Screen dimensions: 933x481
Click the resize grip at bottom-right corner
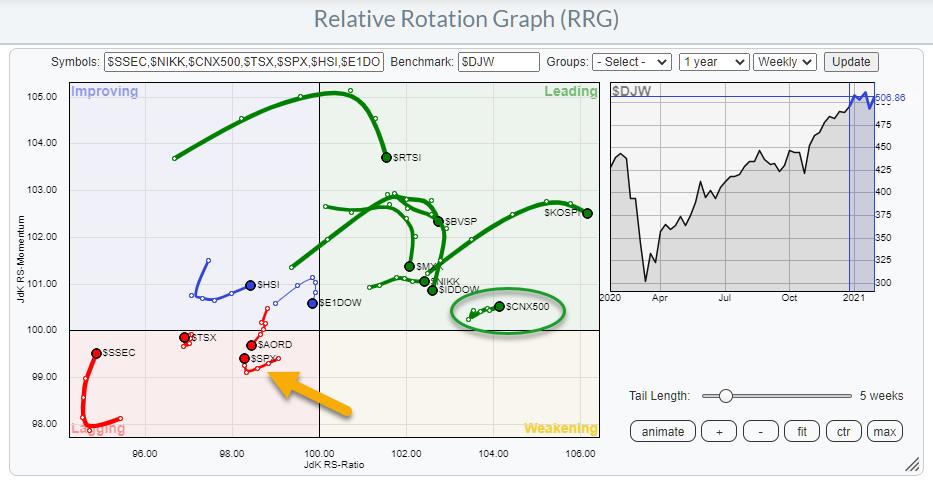tap(911, 463)
